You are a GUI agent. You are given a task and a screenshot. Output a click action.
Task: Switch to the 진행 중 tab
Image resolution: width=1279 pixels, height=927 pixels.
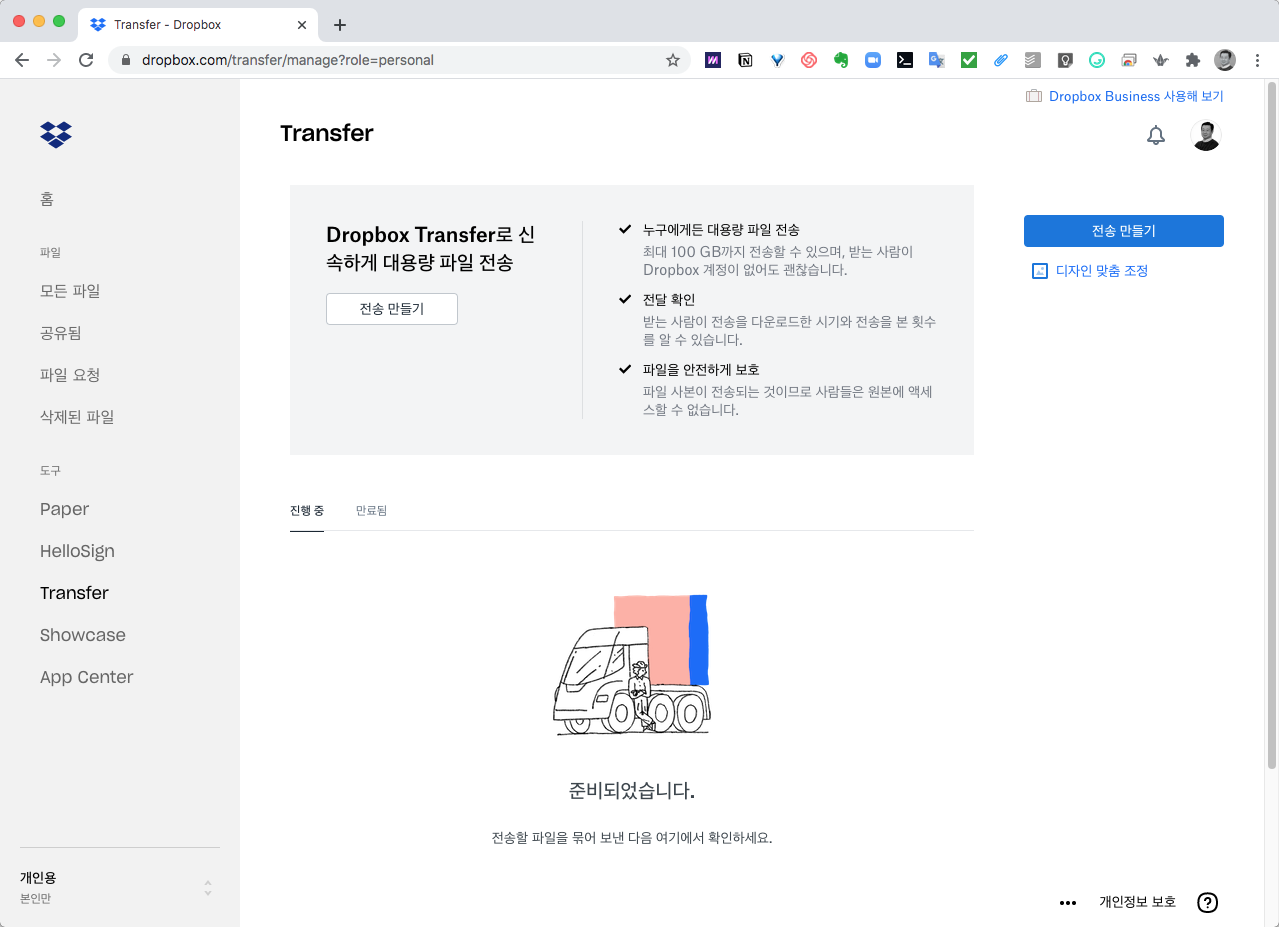click(307, 510)
